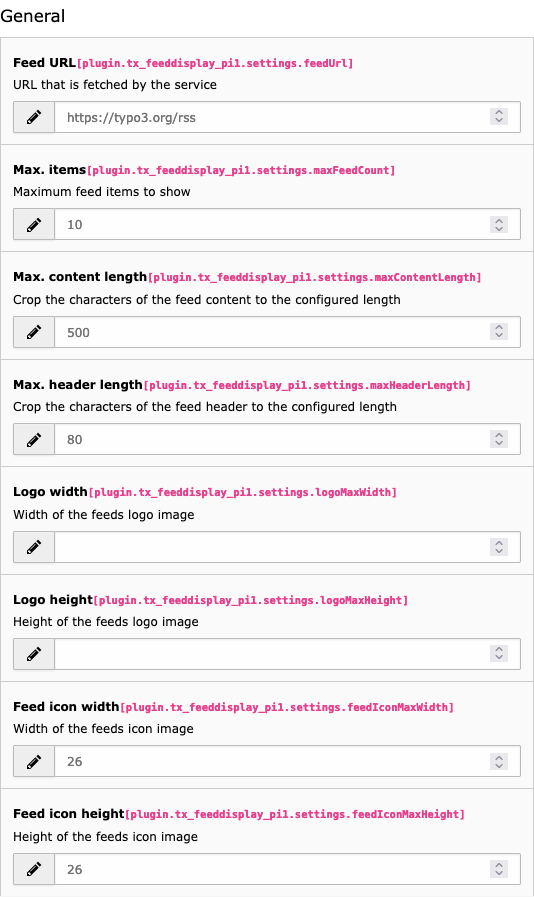
Task: Click the Logo height pencil edit icon
Action: tap(34, 654)
